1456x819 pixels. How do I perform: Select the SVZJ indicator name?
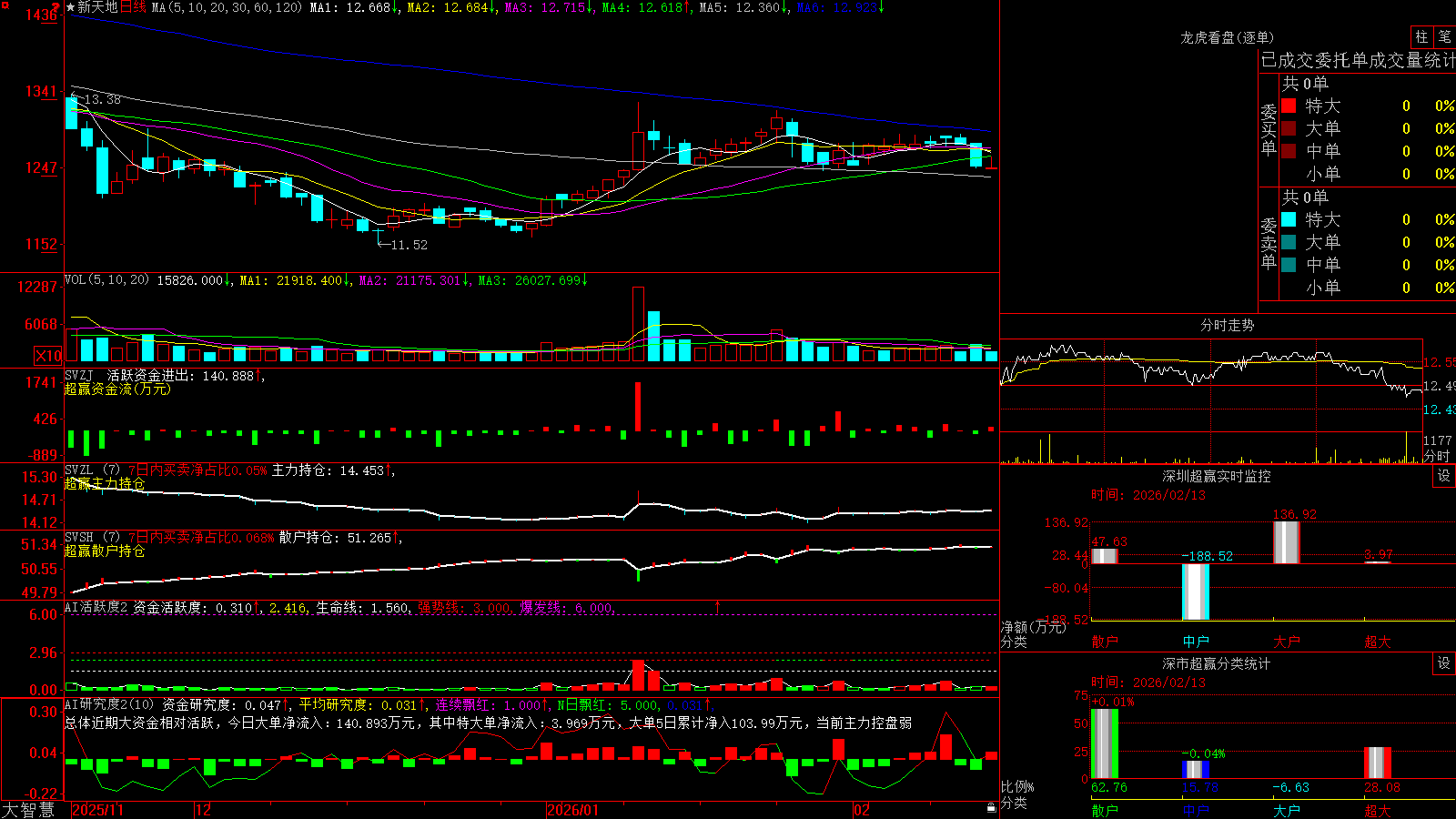[78, 375]
